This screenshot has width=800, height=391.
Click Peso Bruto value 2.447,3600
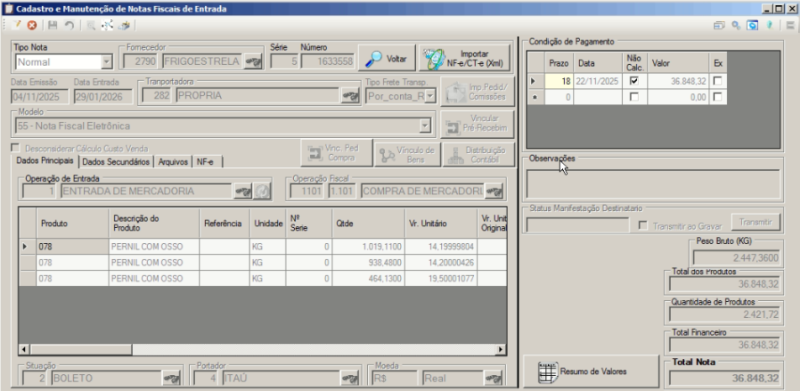coord(737,257)
